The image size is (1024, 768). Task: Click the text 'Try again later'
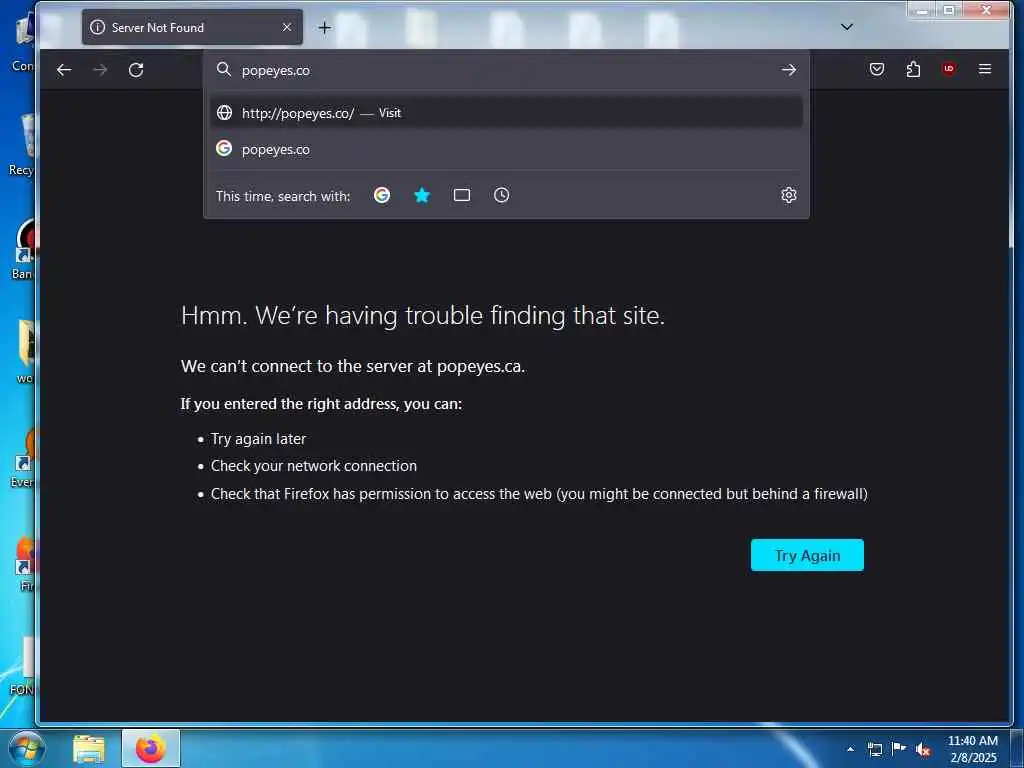[x=259, y=439]
